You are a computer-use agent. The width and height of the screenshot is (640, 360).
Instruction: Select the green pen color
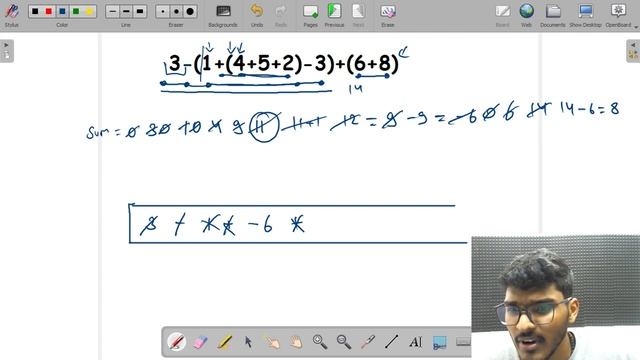point(76,11)
